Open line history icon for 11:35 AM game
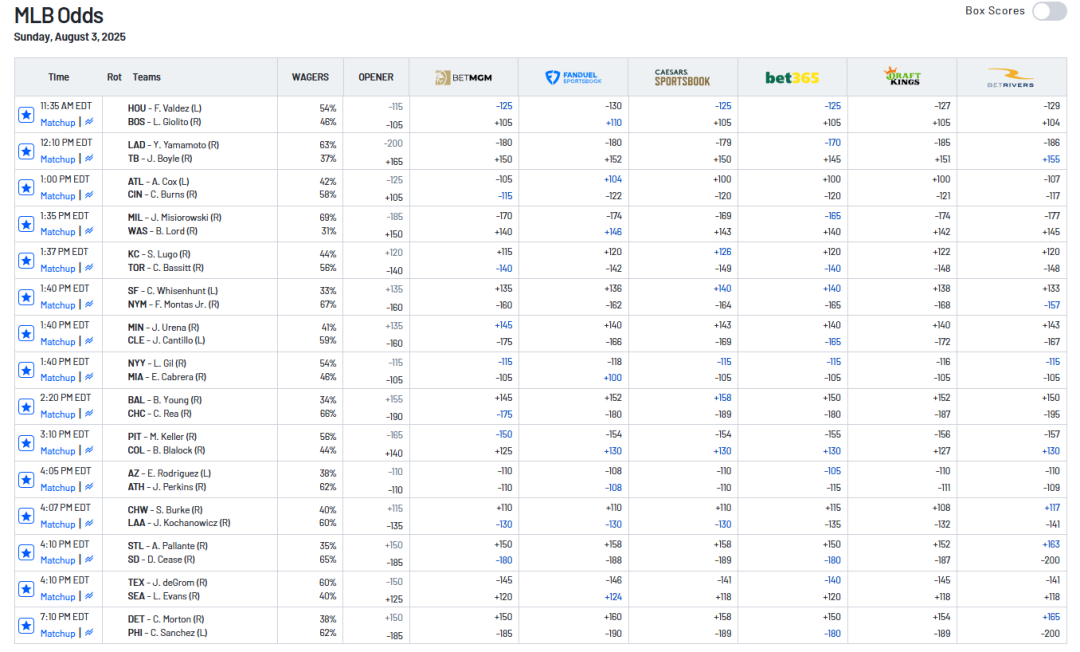The width and height of the screenshot is (1080, 652). [x=90, y=122]
